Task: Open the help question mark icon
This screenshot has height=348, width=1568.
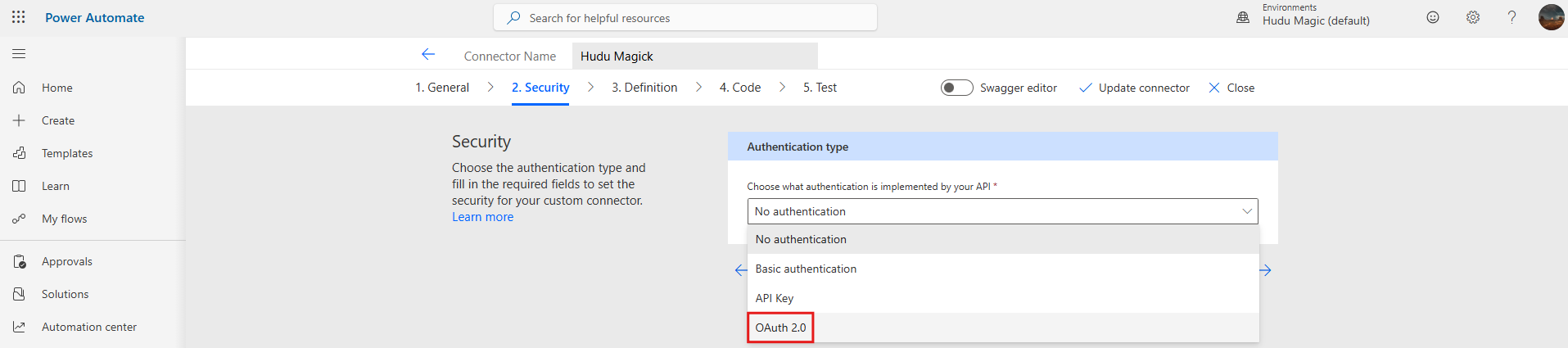Action: coord(1512,17)
